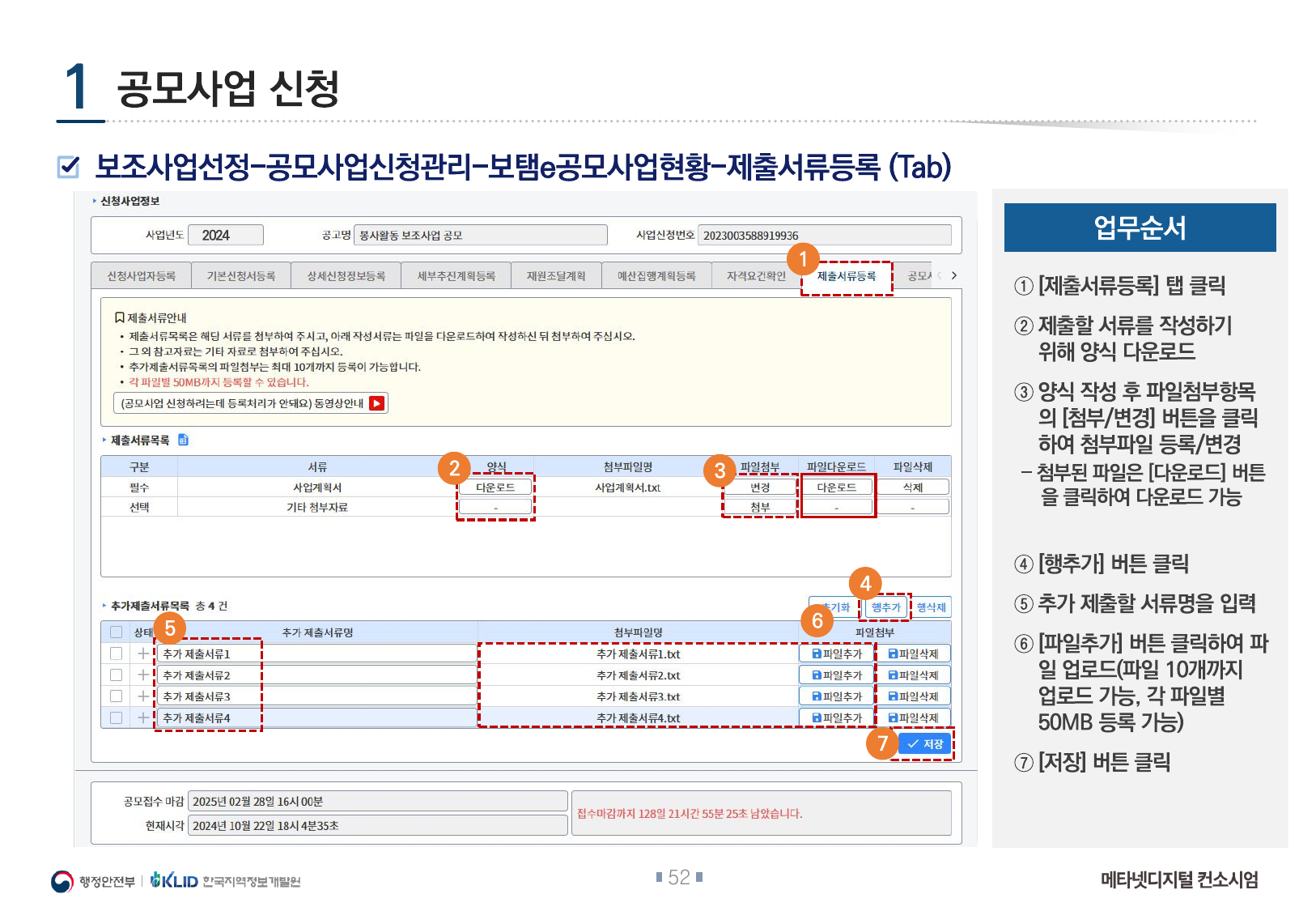1316x911 pixels.
Task: Click the document icon beside 제출서류목록
Action: [183, 440]
